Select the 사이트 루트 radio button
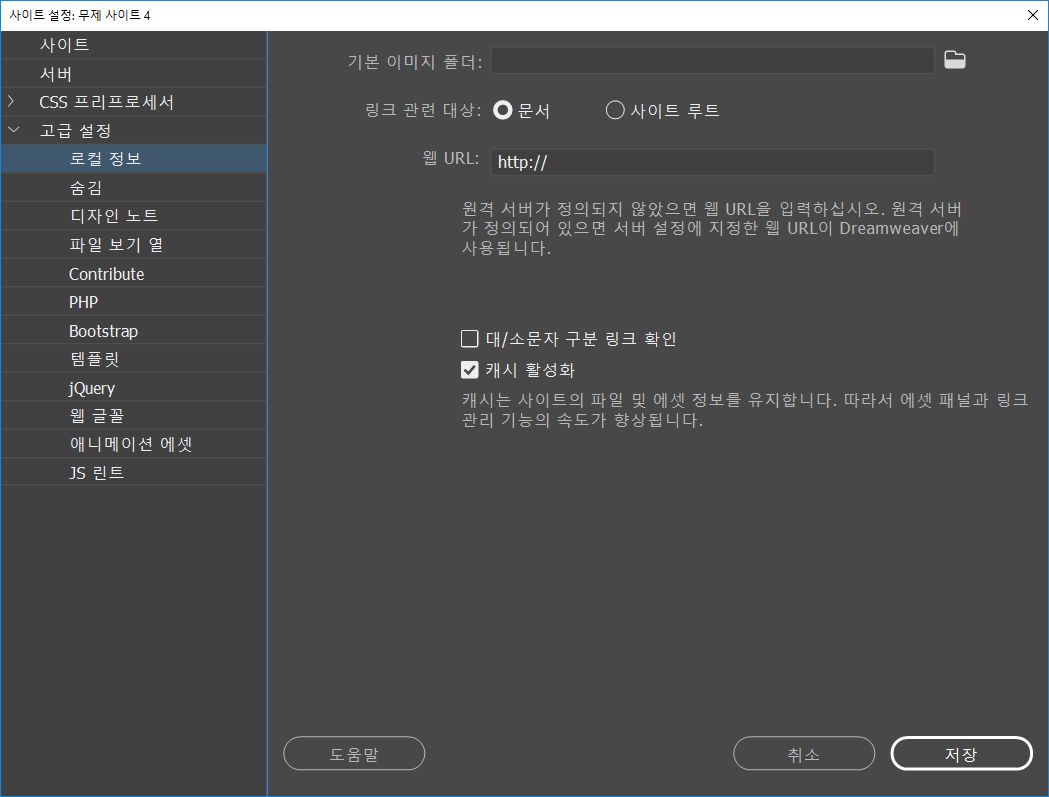1049x797 pixels. click(x=615, y=110)
